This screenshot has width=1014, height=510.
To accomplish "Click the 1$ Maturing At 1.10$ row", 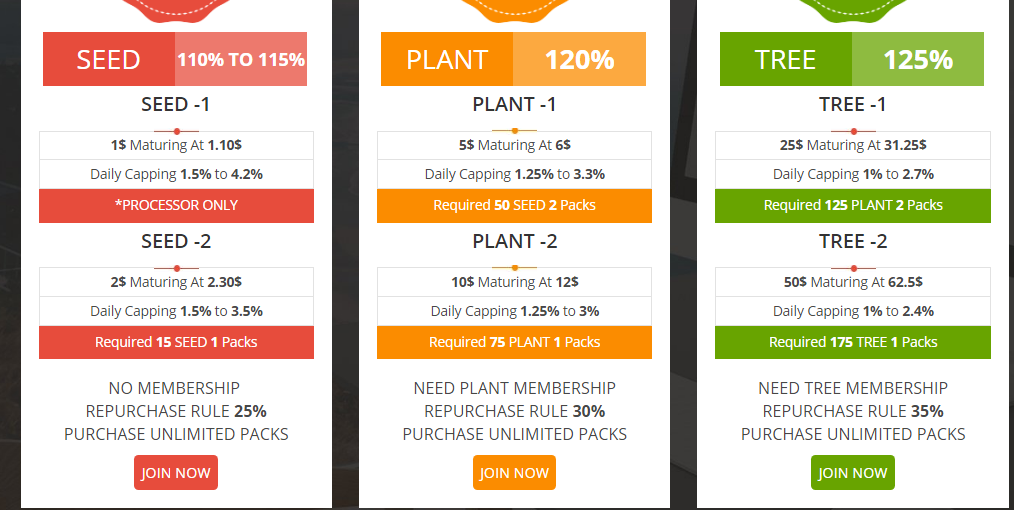I will (177, 145).
